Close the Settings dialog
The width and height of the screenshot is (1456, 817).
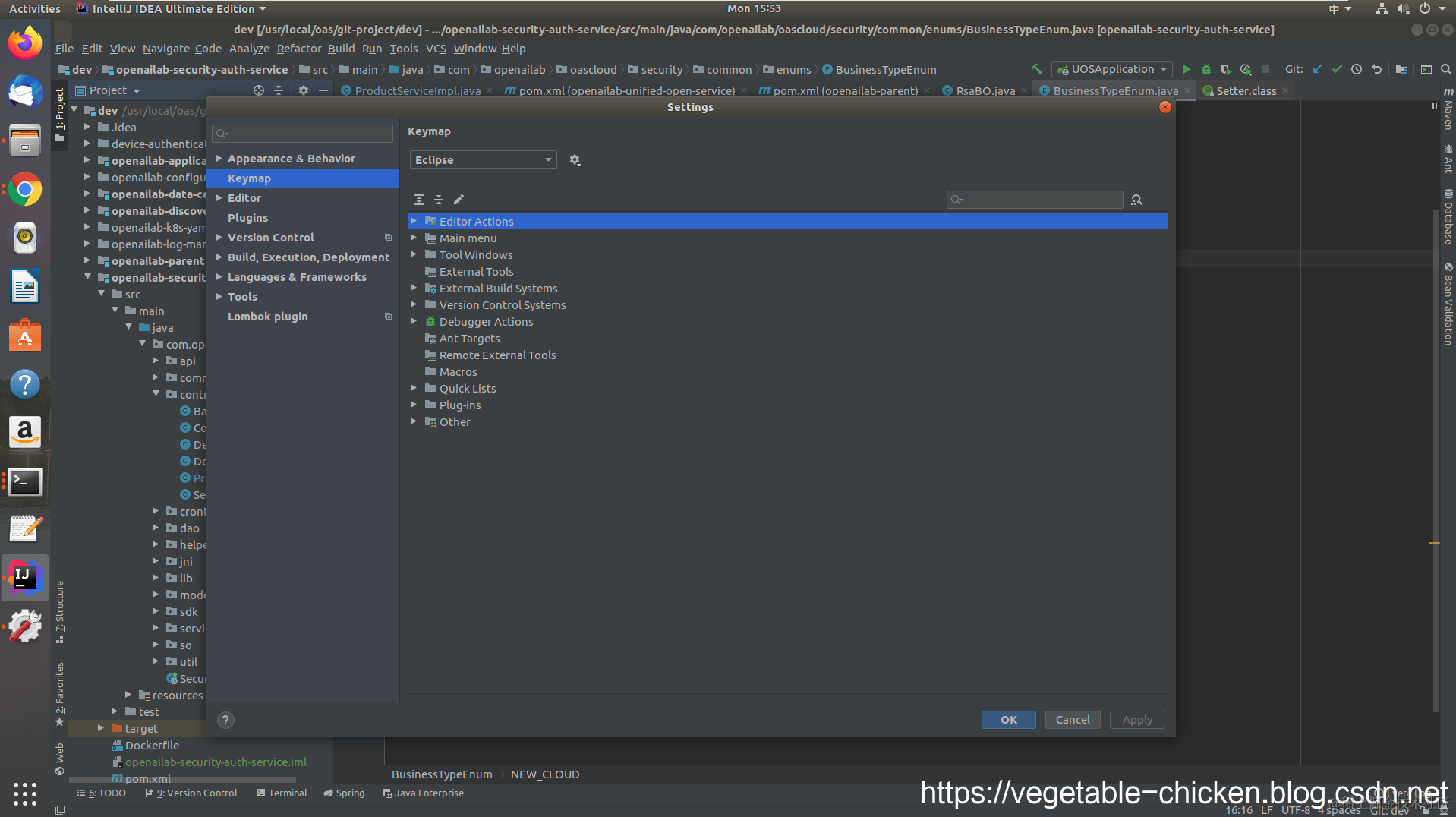(x=1165, y=107)
